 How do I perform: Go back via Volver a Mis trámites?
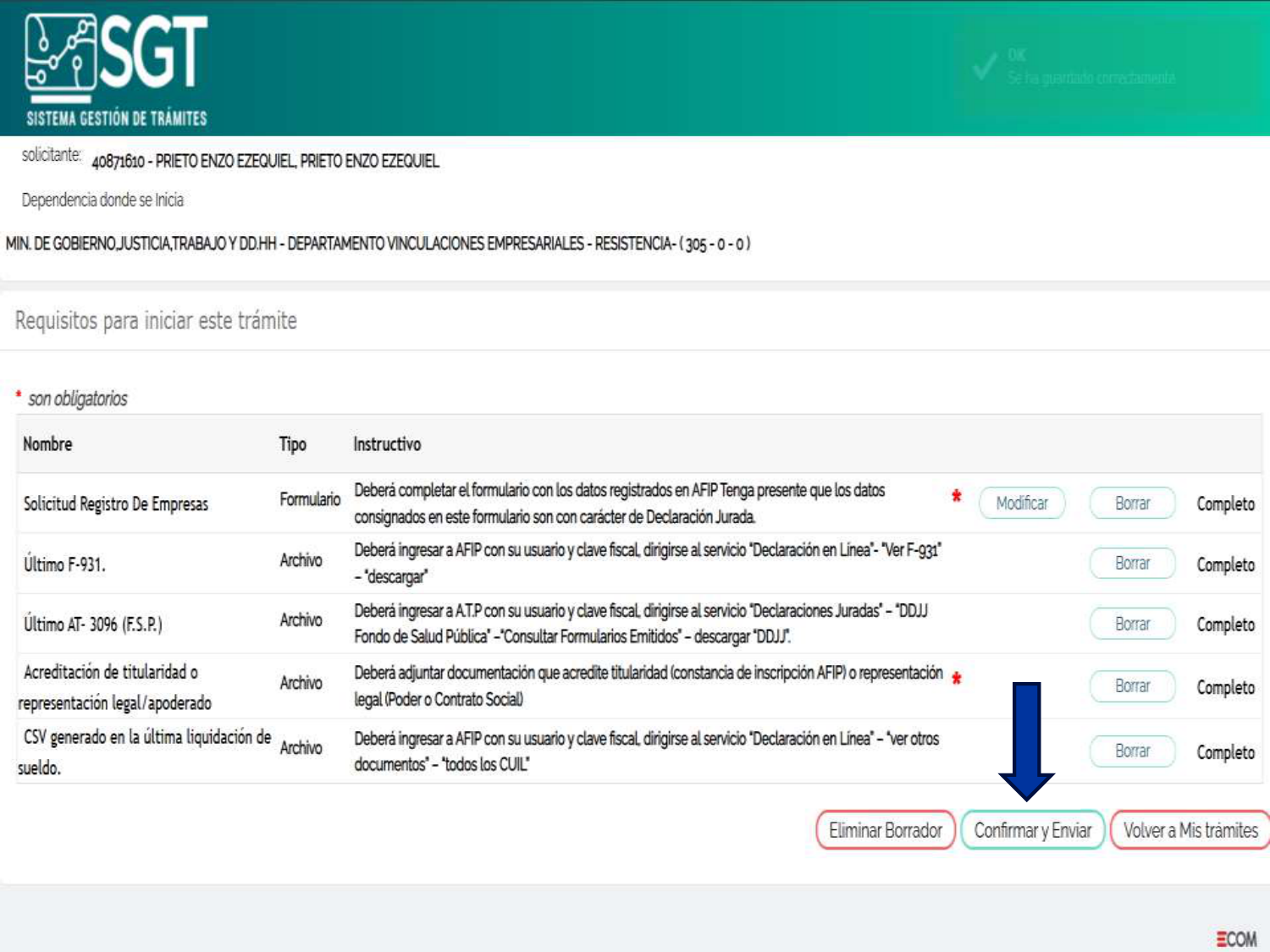[x=1190, y=830]
